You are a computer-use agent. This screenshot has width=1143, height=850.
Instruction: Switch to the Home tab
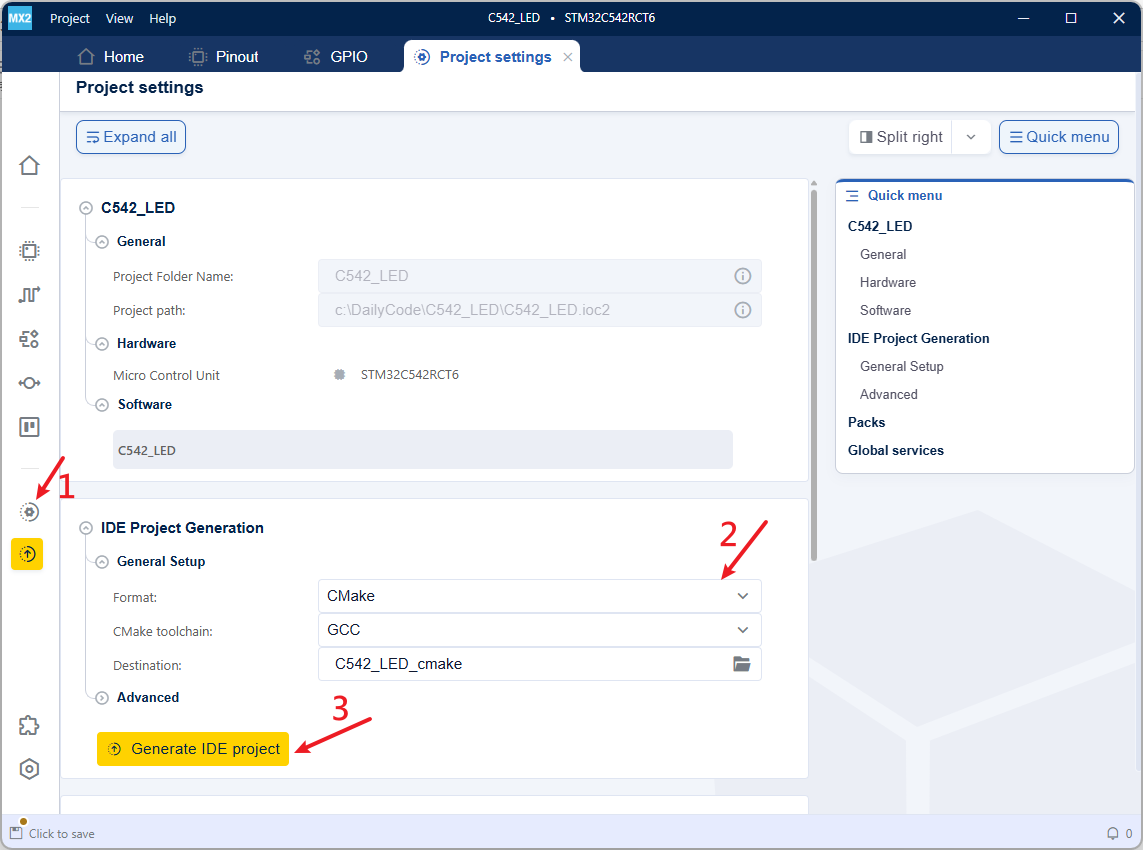pos(111,57)
